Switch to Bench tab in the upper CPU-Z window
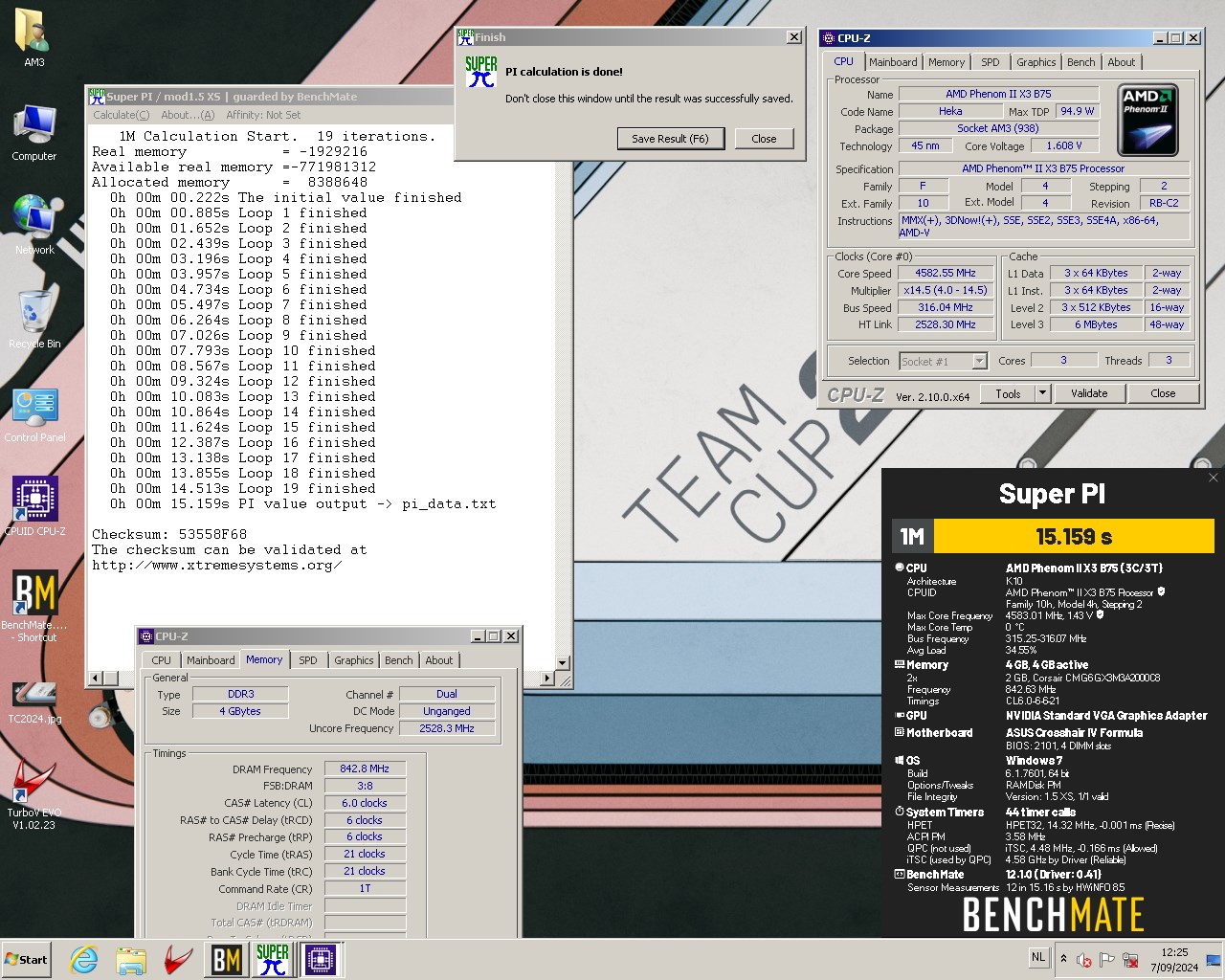Viewport: 1225px width, 980px height. [1081, 62]
